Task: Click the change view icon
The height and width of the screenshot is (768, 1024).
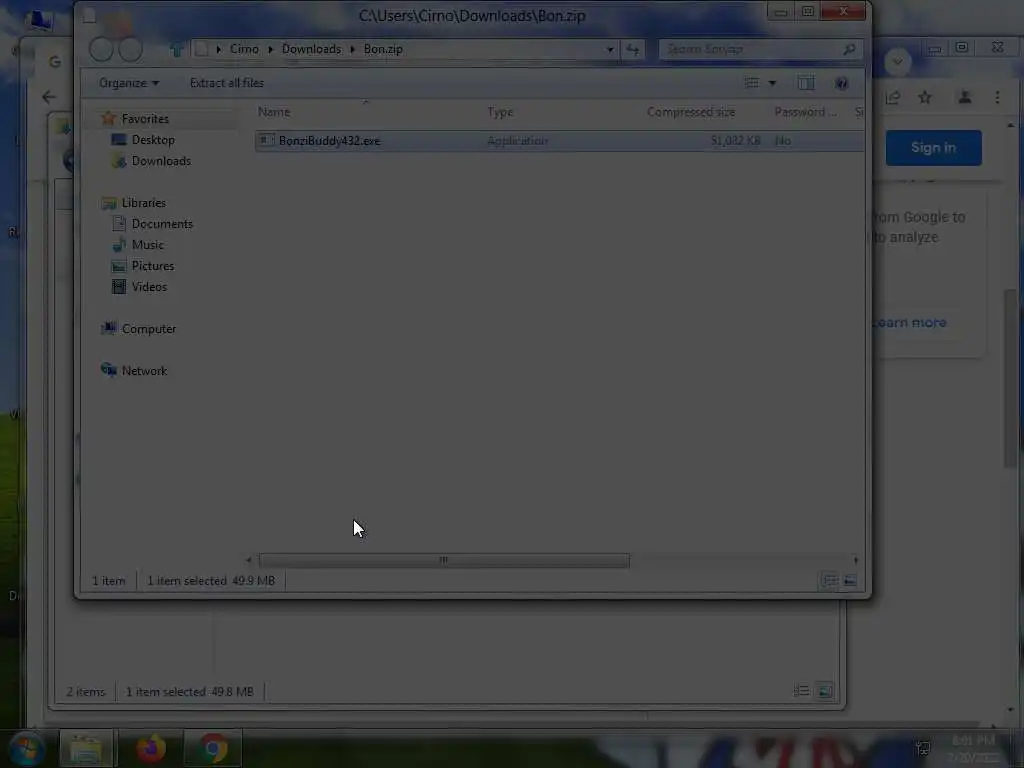Action: tap(752, 83)
